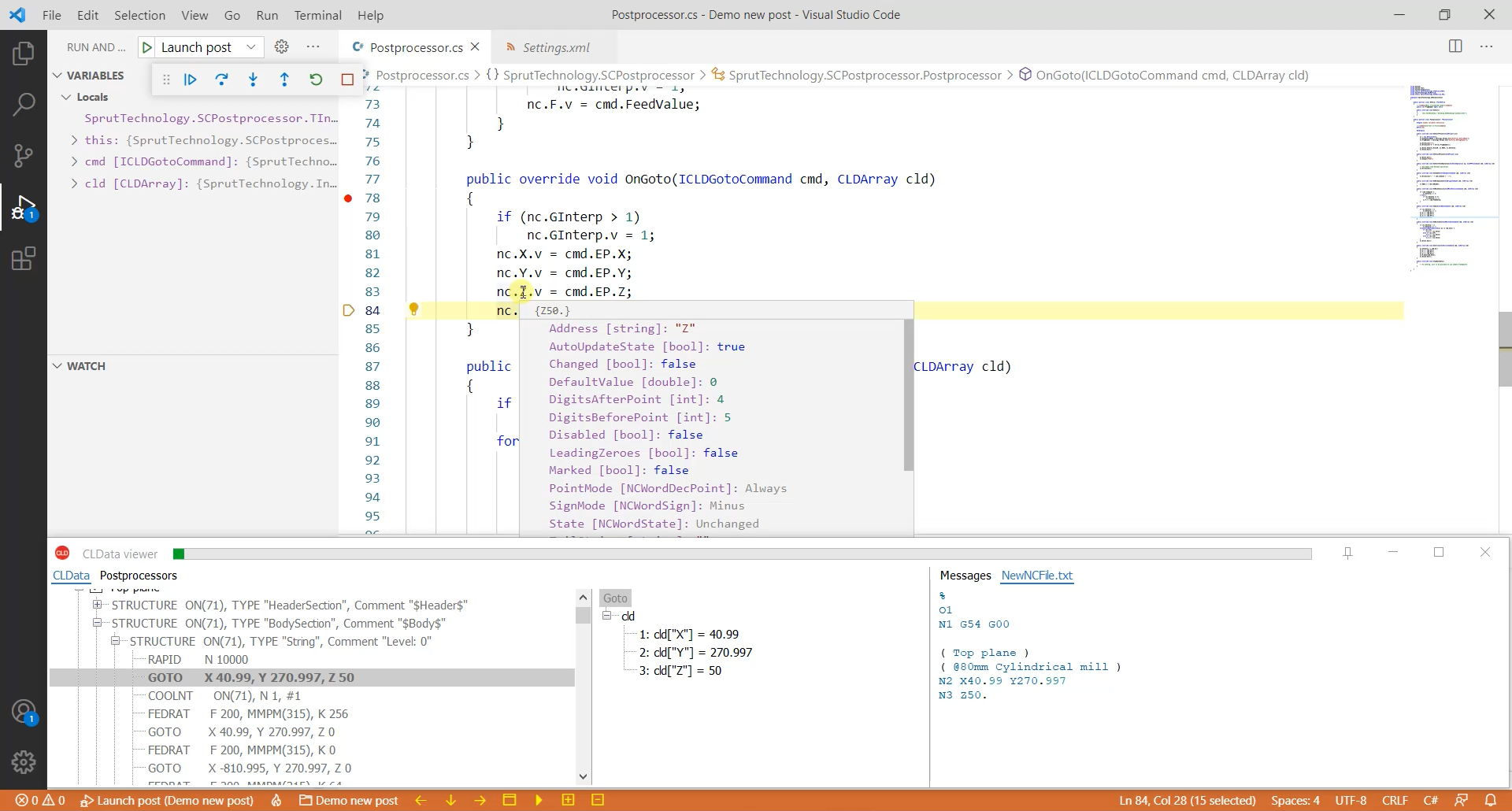Select the CLData tab

71,576
